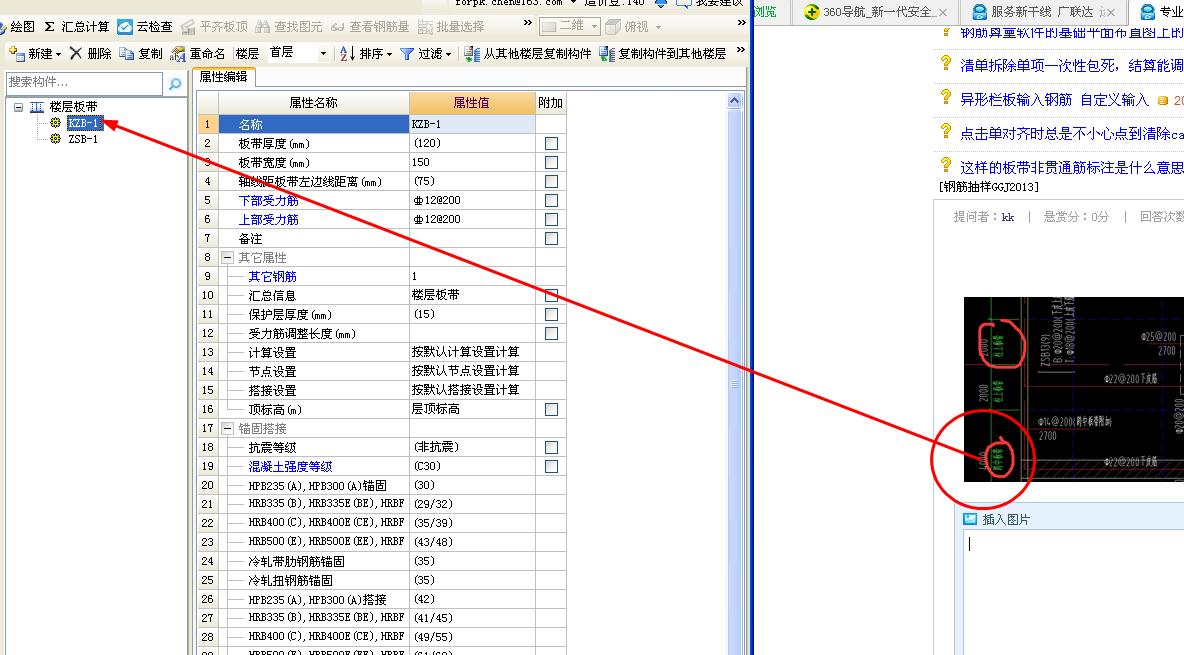Click the 查看钢筋量 toolbar icon
Viewport: 1184px width, 655px height.
pyautogui.click(x=338, y=26)
